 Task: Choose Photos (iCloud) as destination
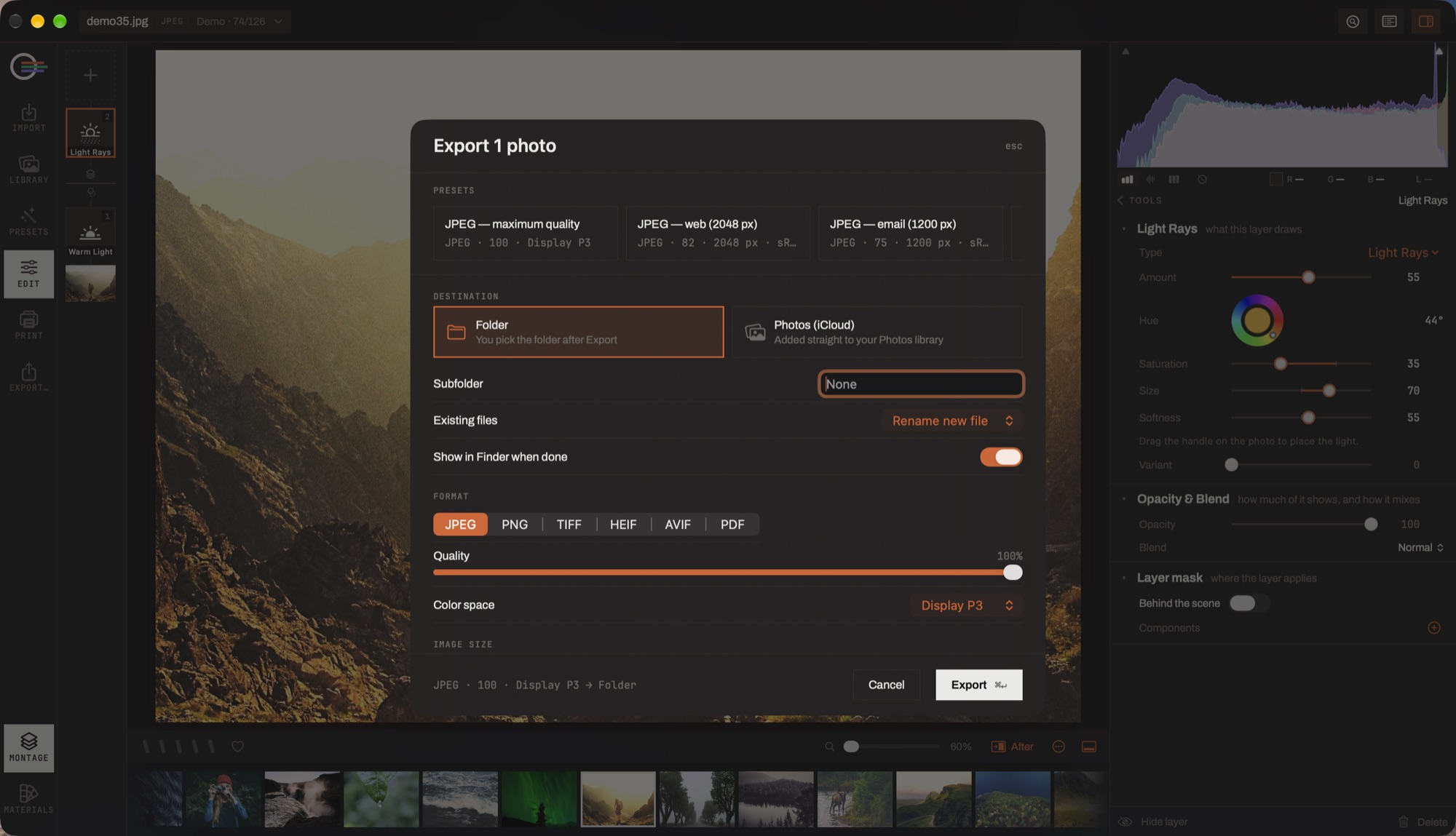tap(877, 332)
